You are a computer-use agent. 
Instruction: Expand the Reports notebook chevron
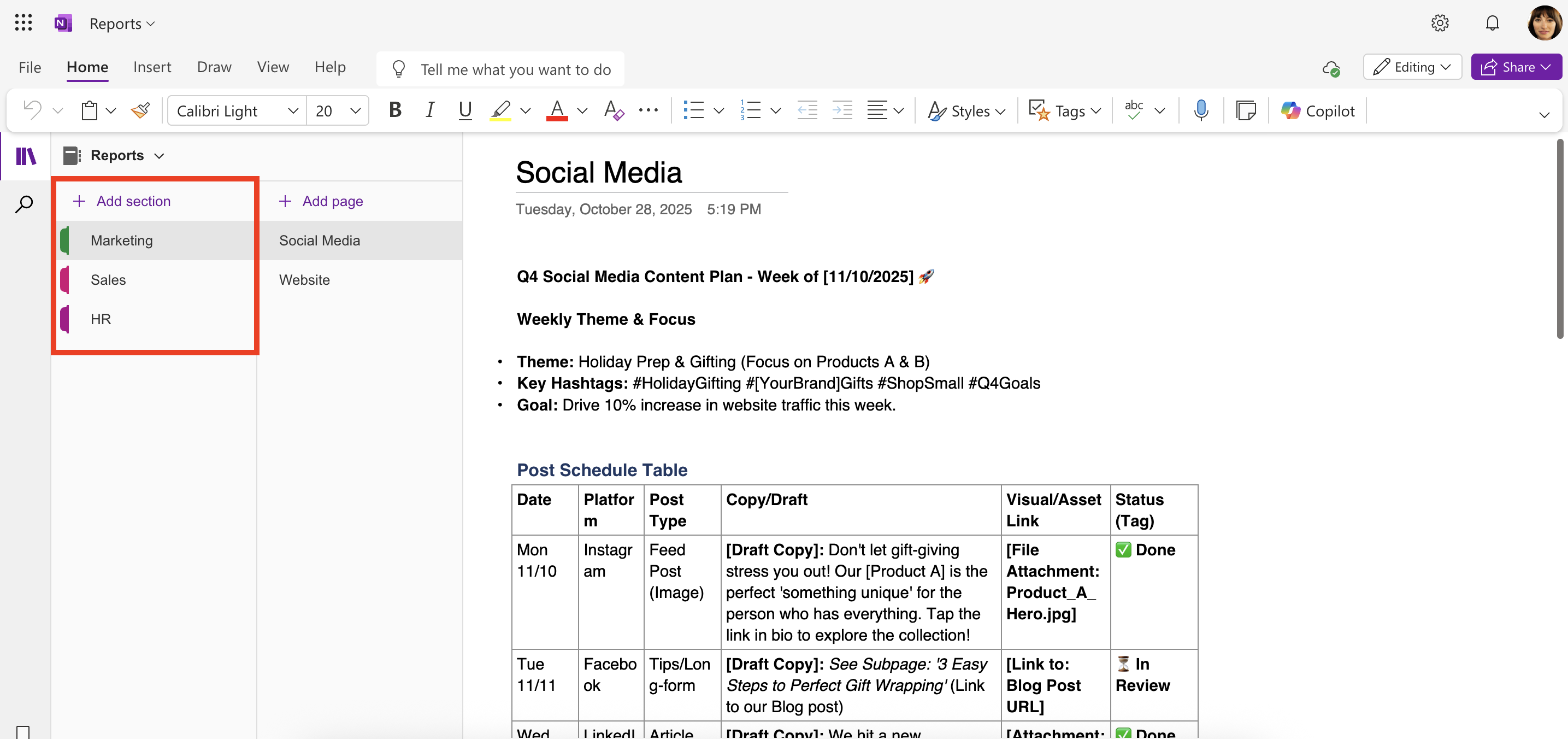(159, 155)
